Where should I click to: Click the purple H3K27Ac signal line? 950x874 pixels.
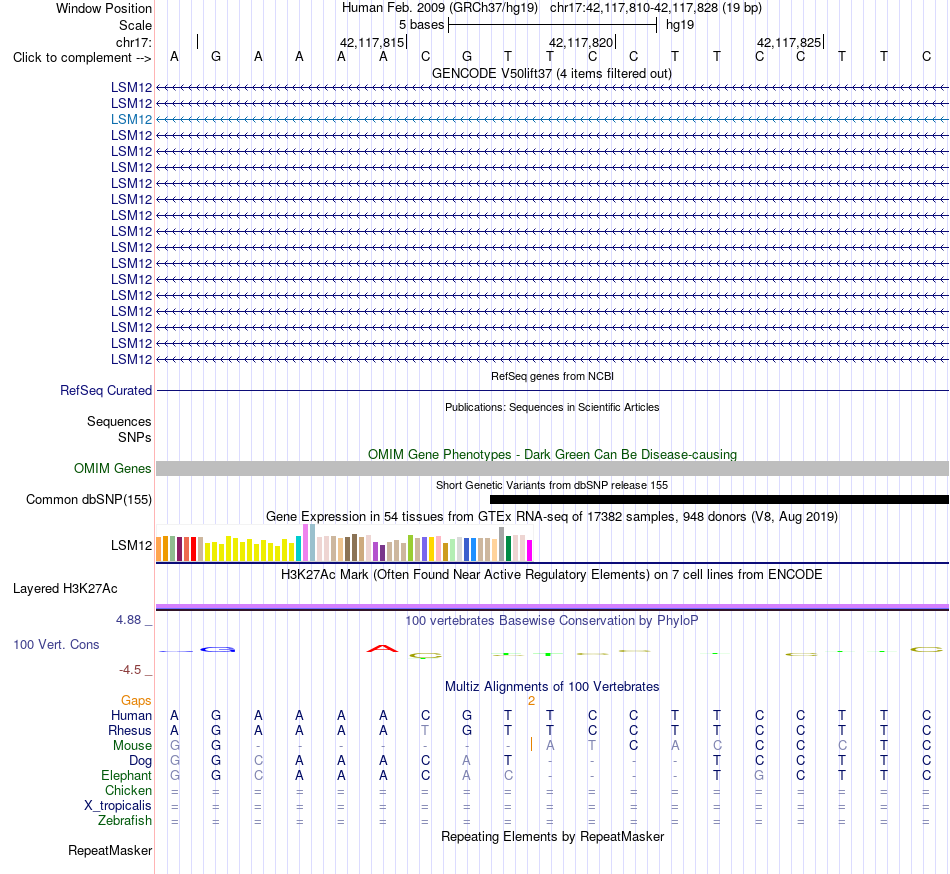point(552,606)
